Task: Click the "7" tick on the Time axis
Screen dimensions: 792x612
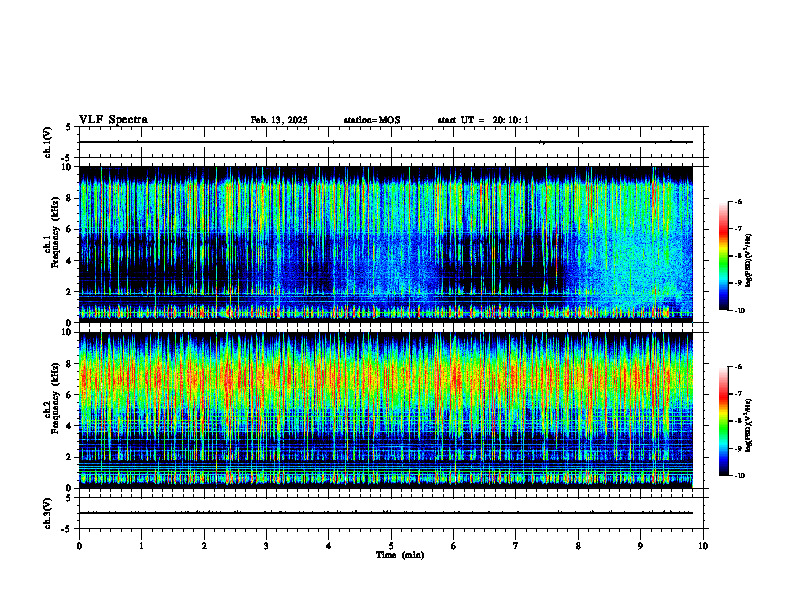Action: [x=516, y=546]
